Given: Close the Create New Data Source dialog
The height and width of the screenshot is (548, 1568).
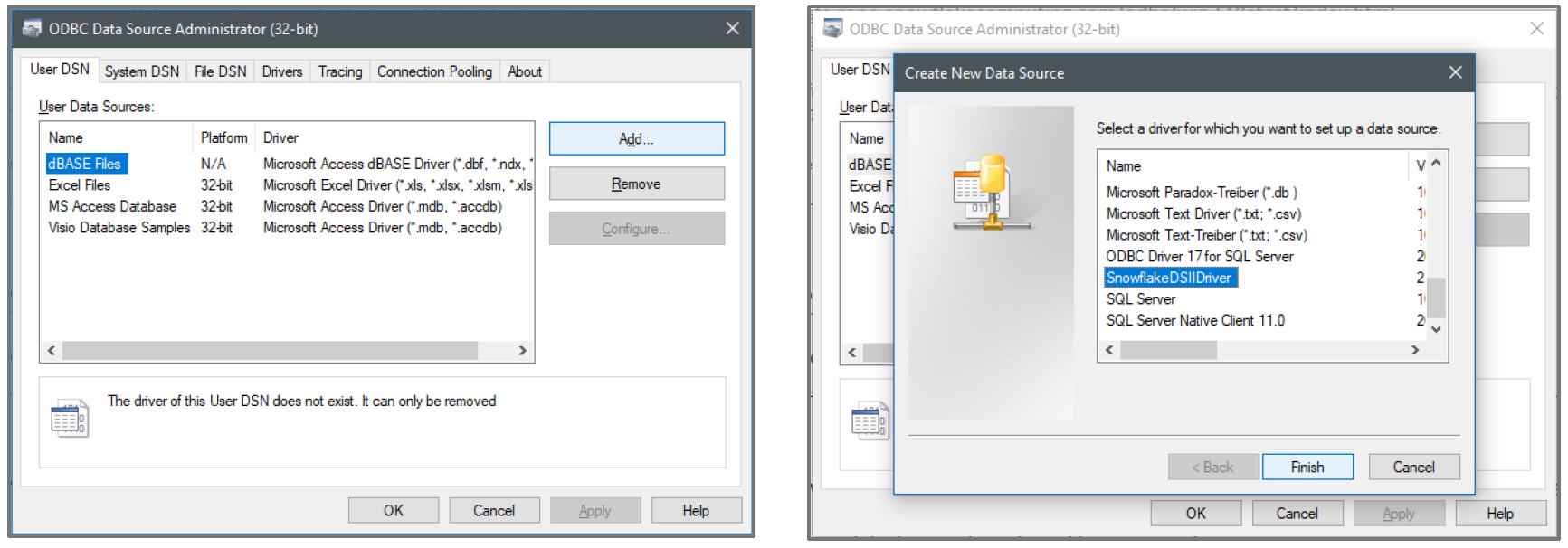Looking at the screenshot, I should pos(1455,72).
